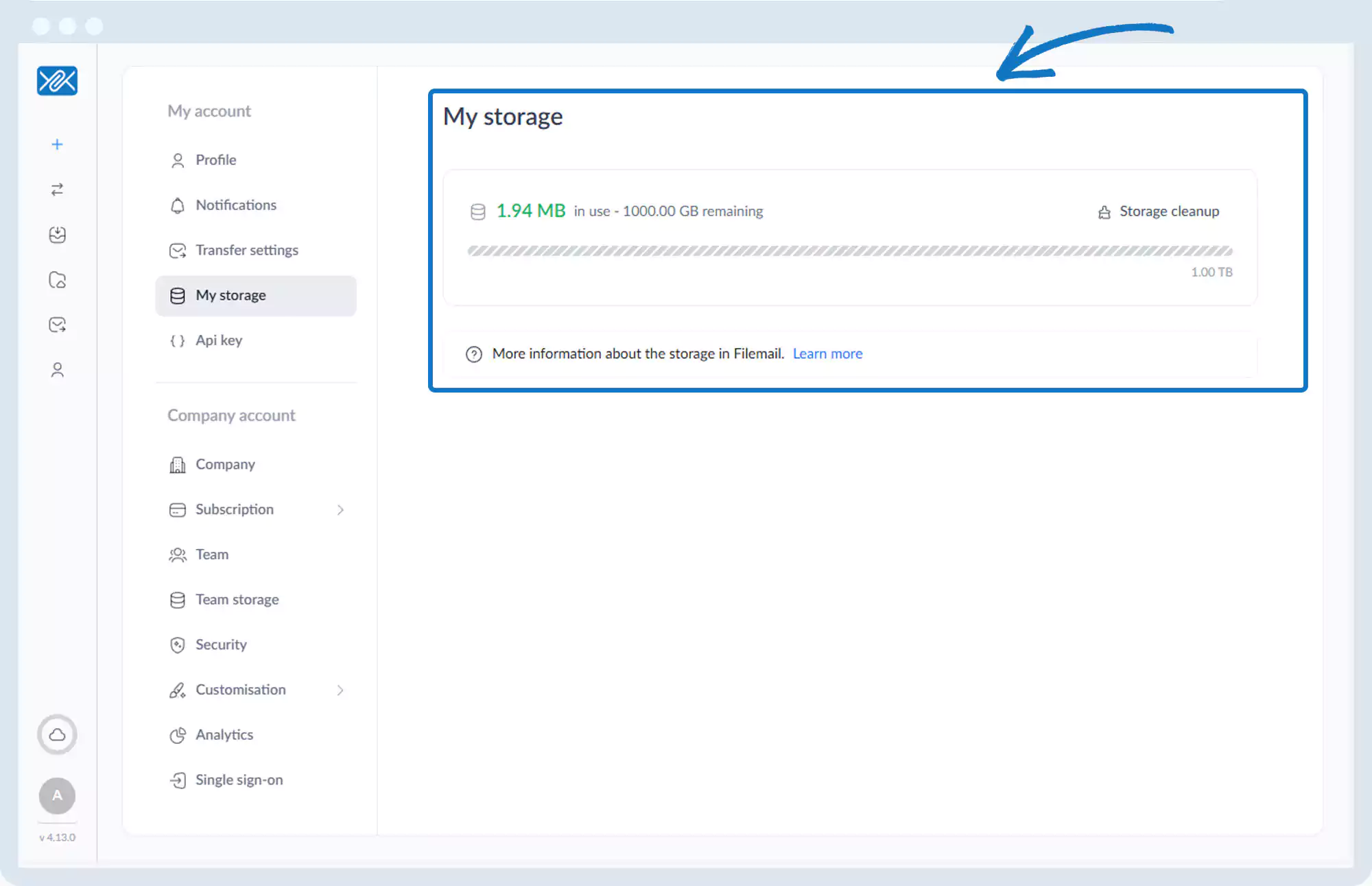Click the Storage cleanup button
The image size is (1372, 886).
(x=1159, y=211)
